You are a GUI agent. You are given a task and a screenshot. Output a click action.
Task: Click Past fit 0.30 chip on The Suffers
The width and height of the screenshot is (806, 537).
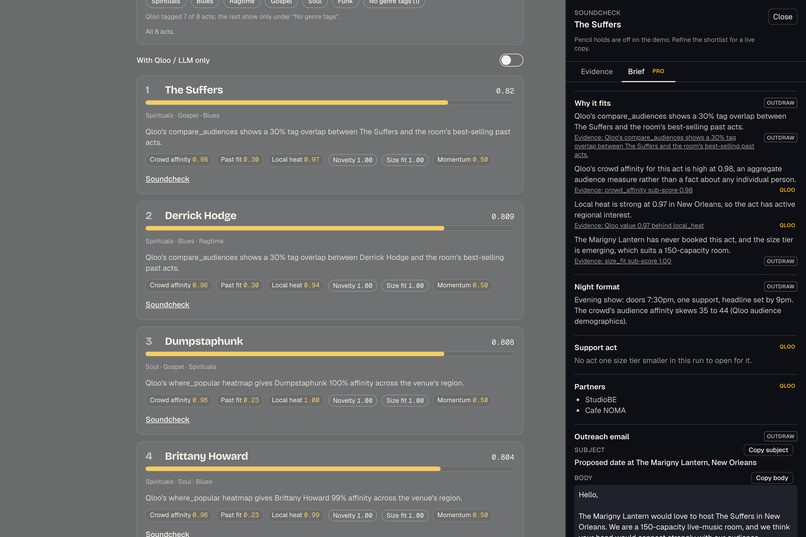[240, 160]
